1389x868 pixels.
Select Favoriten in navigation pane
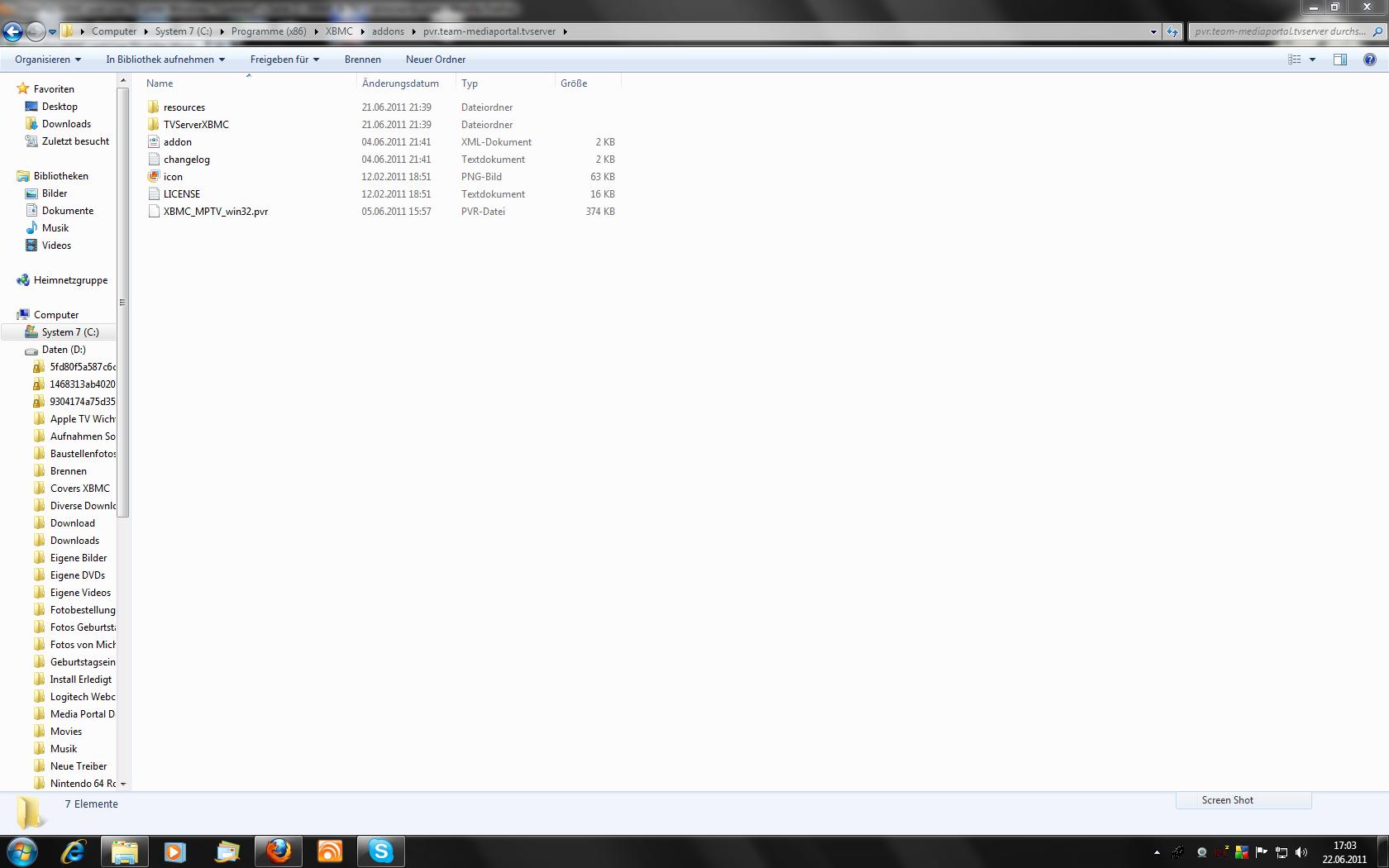[54, 89]
